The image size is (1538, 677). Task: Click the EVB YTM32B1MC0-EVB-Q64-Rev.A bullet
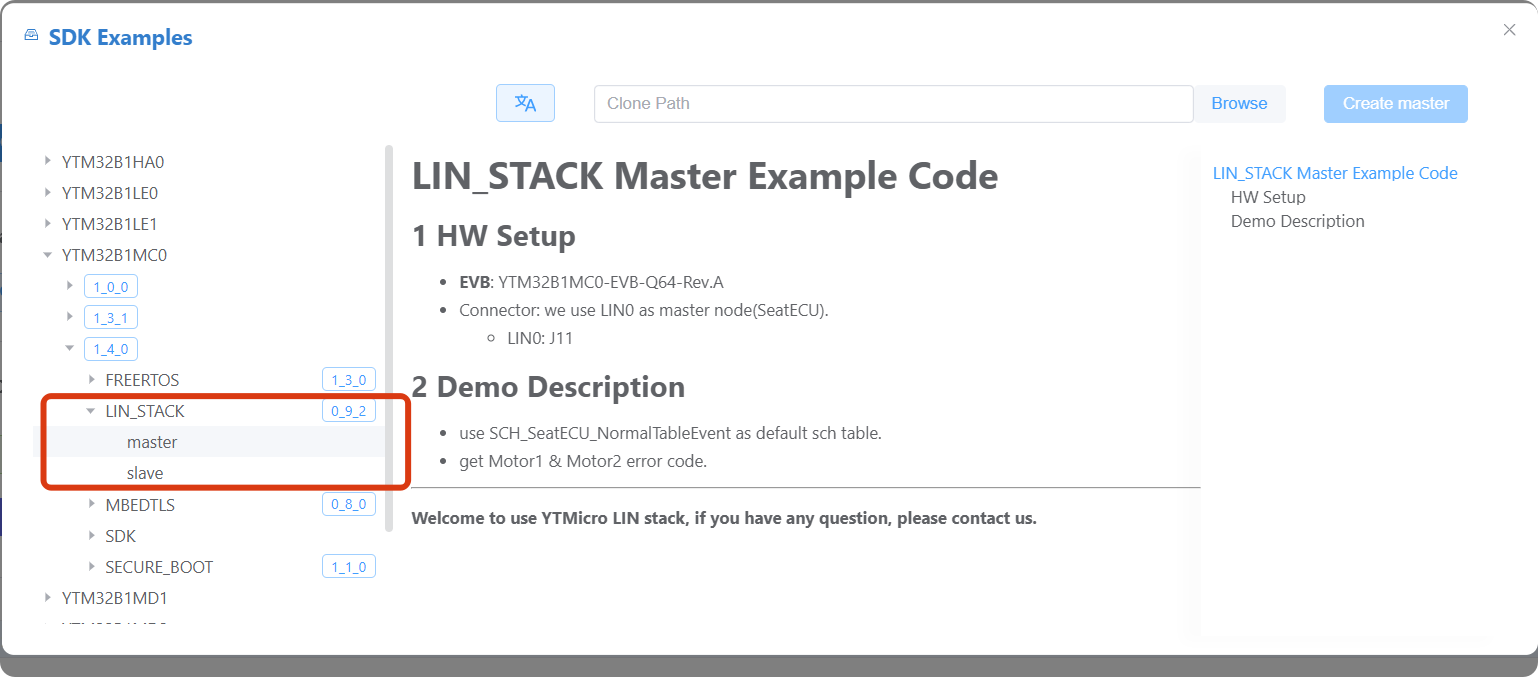click(x=591, y=282)
